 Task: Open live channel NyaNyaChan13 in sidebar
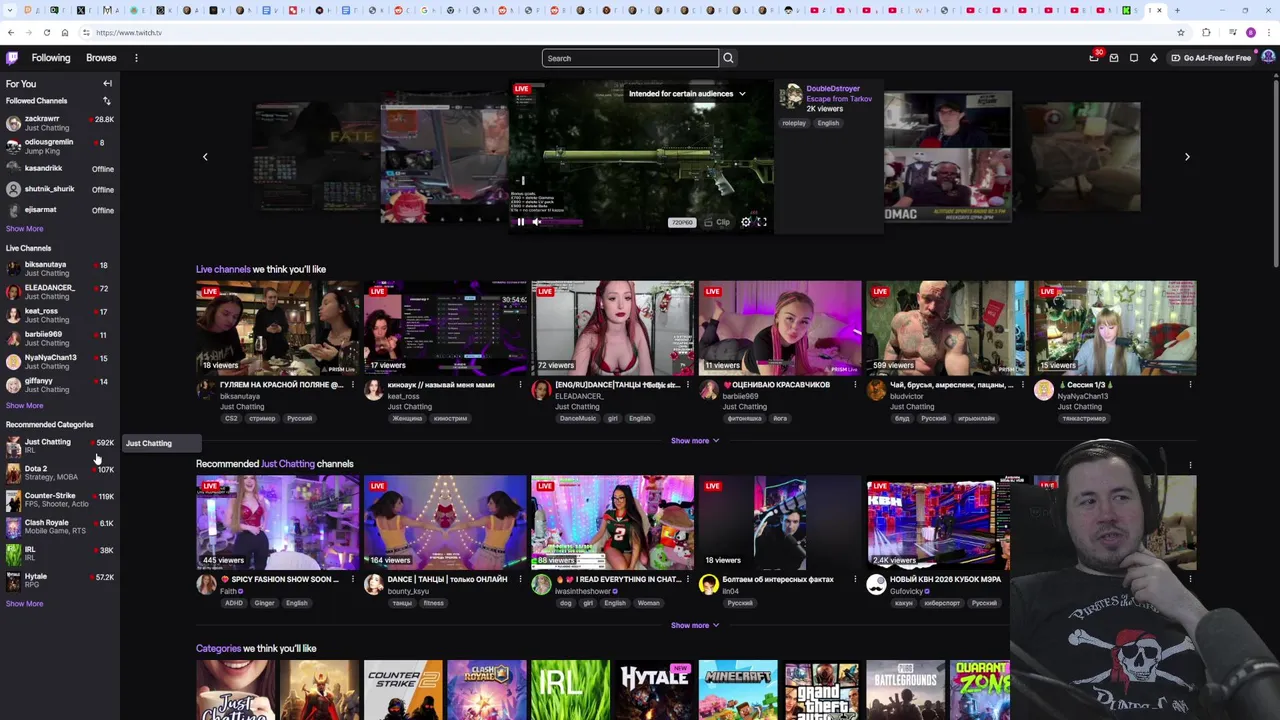[x=59, y=361]
